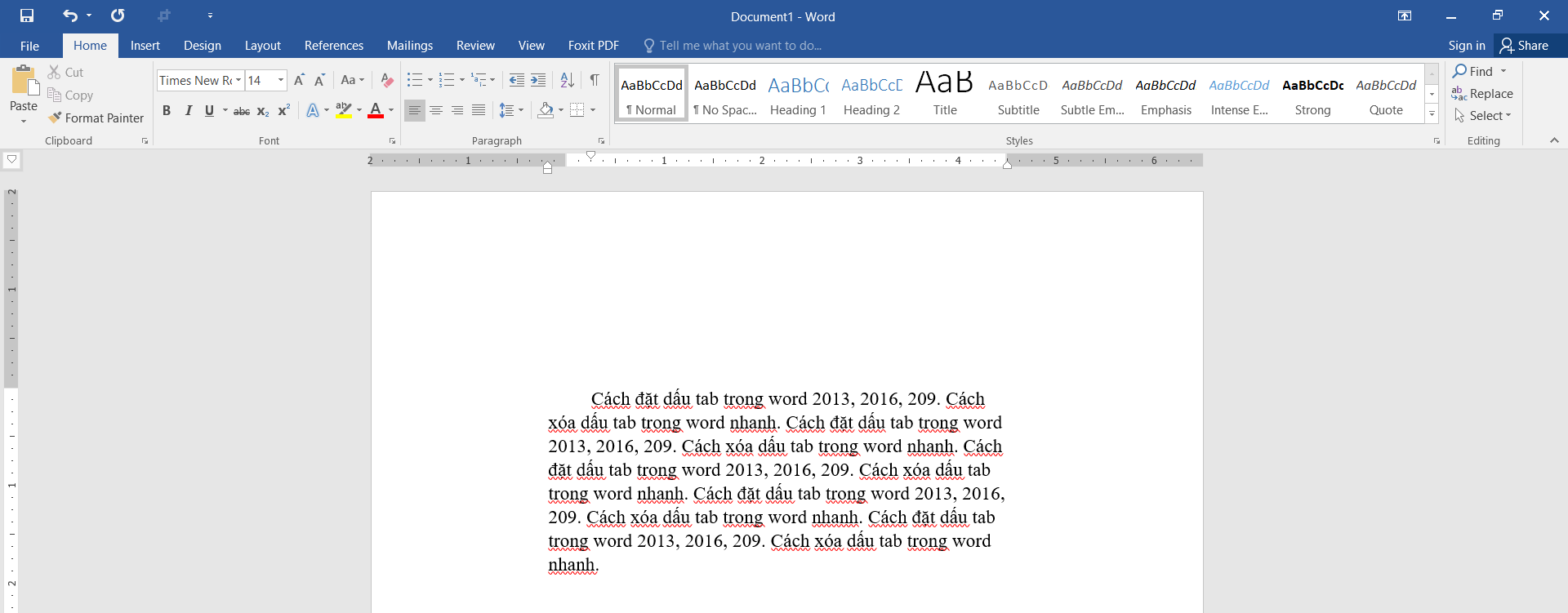The width and height of the screenshot is (1568, 613).
Task: Apply the Subtitle style
Action: 1018,95
